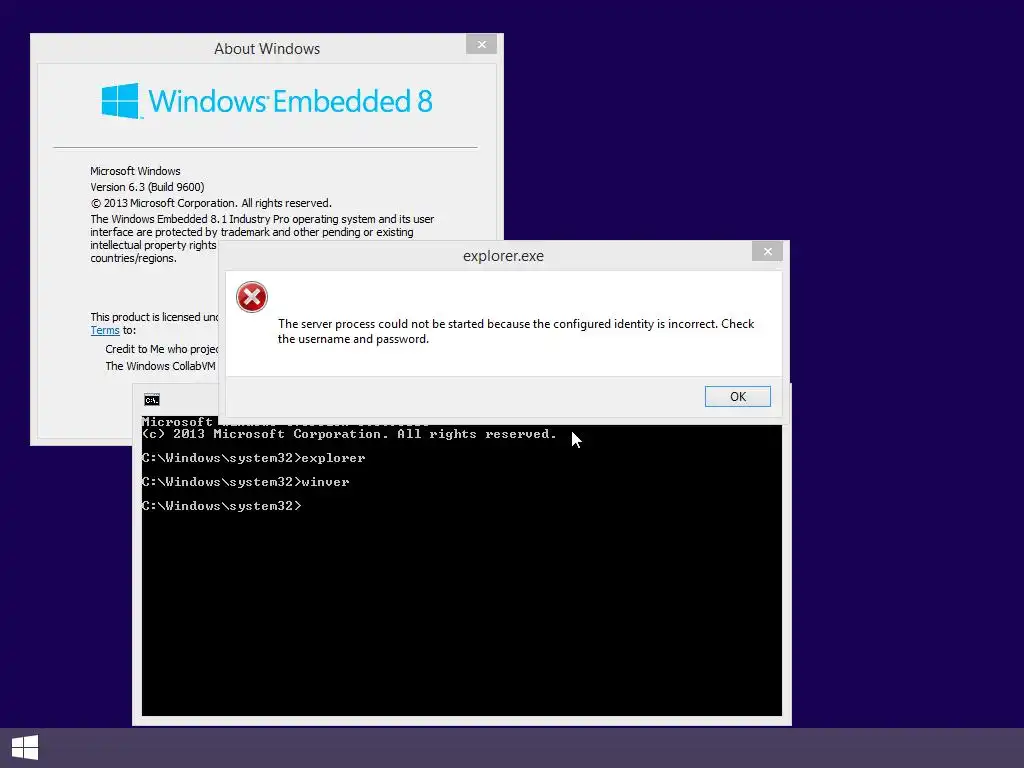Viewport: 1024px width, 768px height.
Task: Click the explorer.exe dialog title bar
Action: (x=504, y=256)
